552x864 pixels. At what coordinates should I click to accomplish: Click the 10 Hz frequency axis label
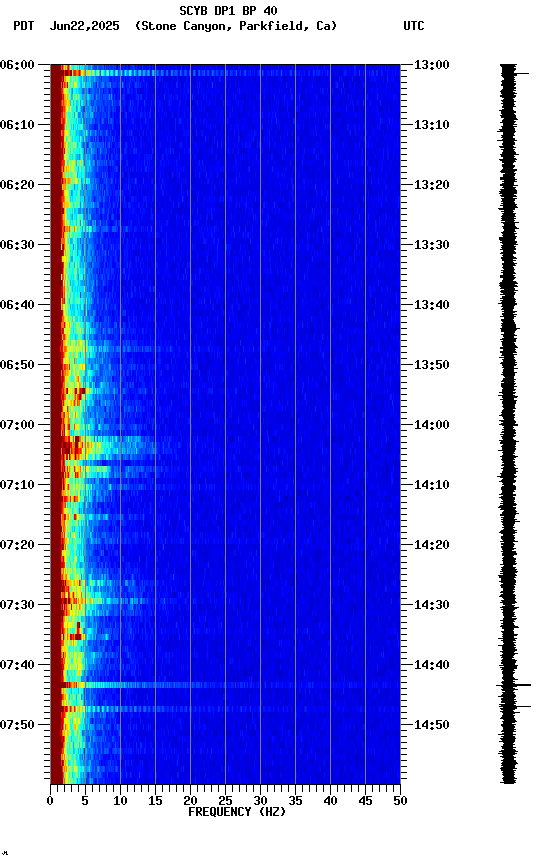120,801
